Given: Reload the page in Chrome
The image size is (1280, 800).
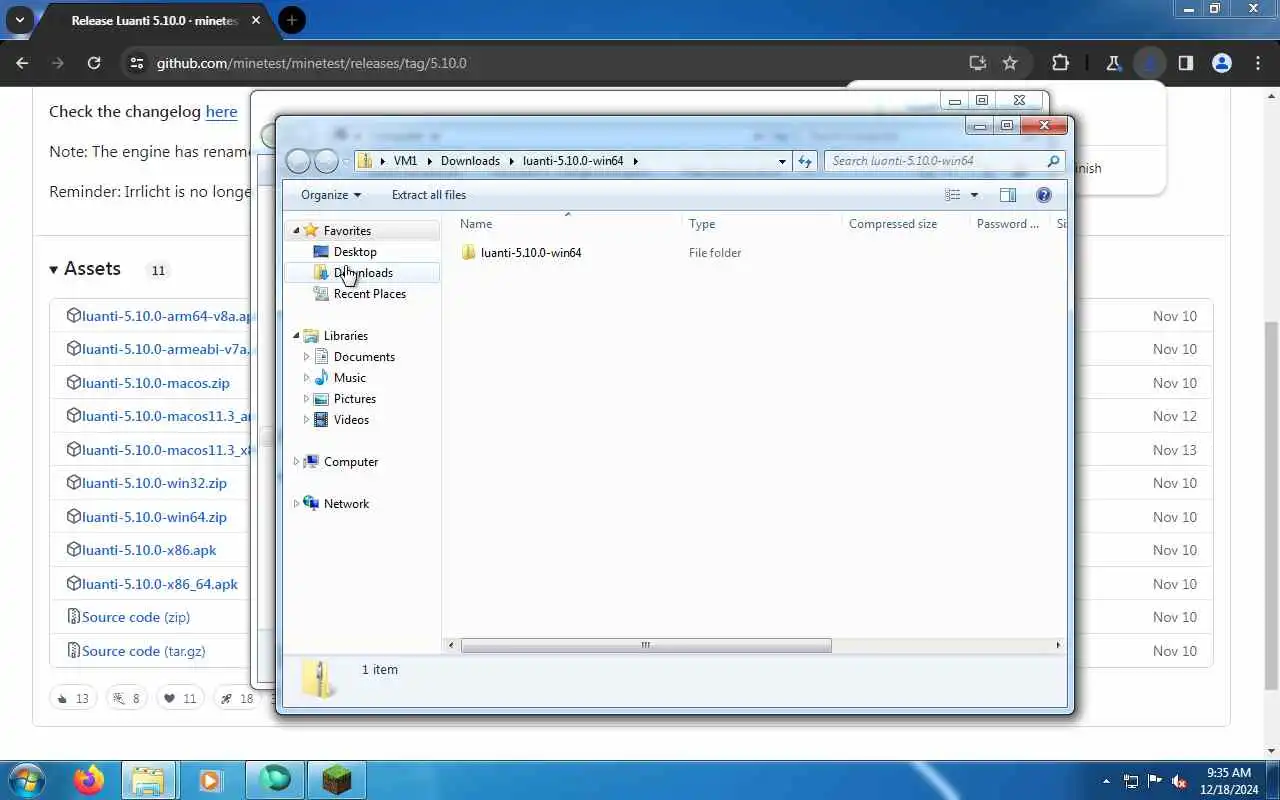Looking at the screenshot, I should pyautogui.click(x=94, y=63).
